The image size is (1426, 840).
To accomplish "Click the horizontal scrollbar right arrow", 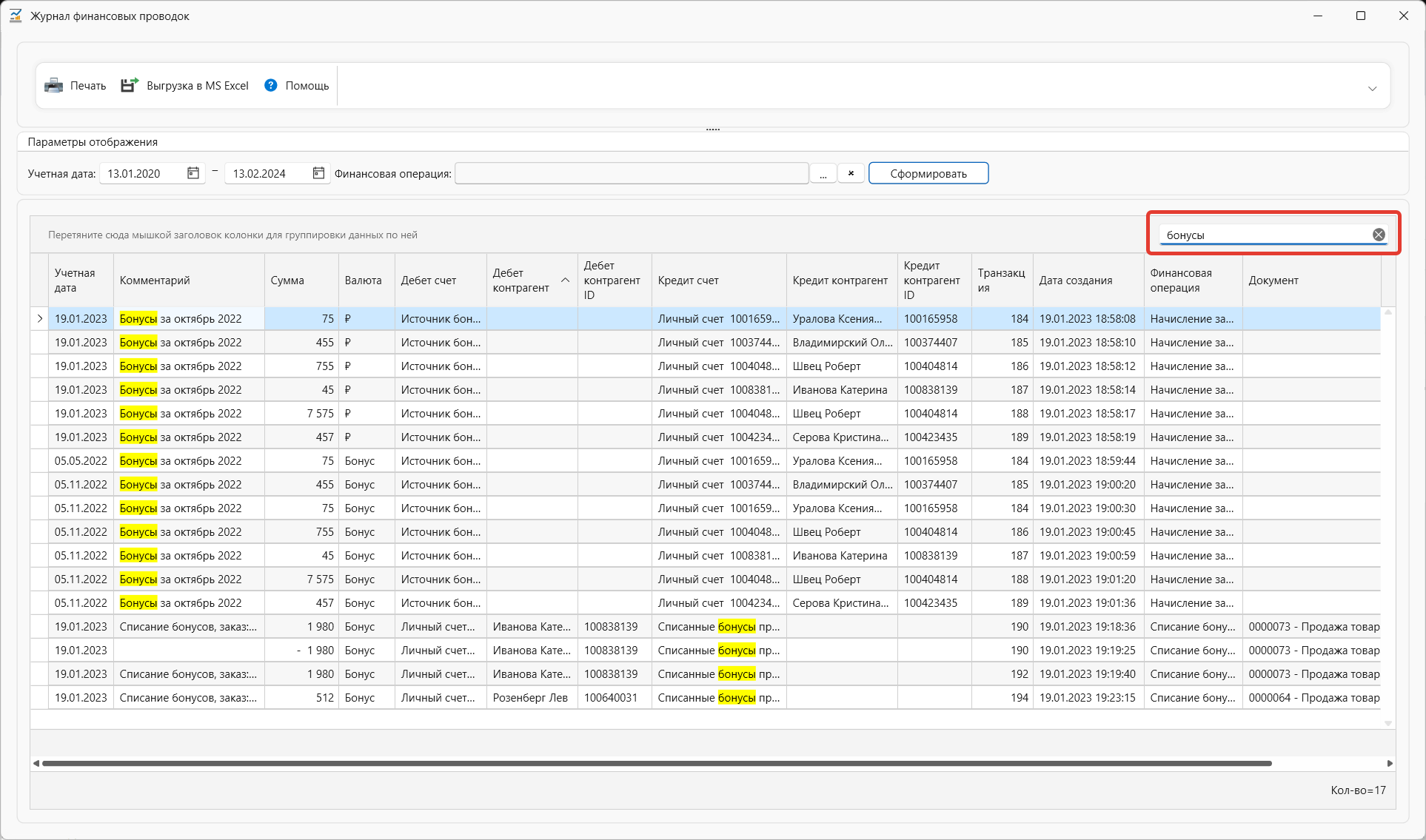I will (1390, 763).
